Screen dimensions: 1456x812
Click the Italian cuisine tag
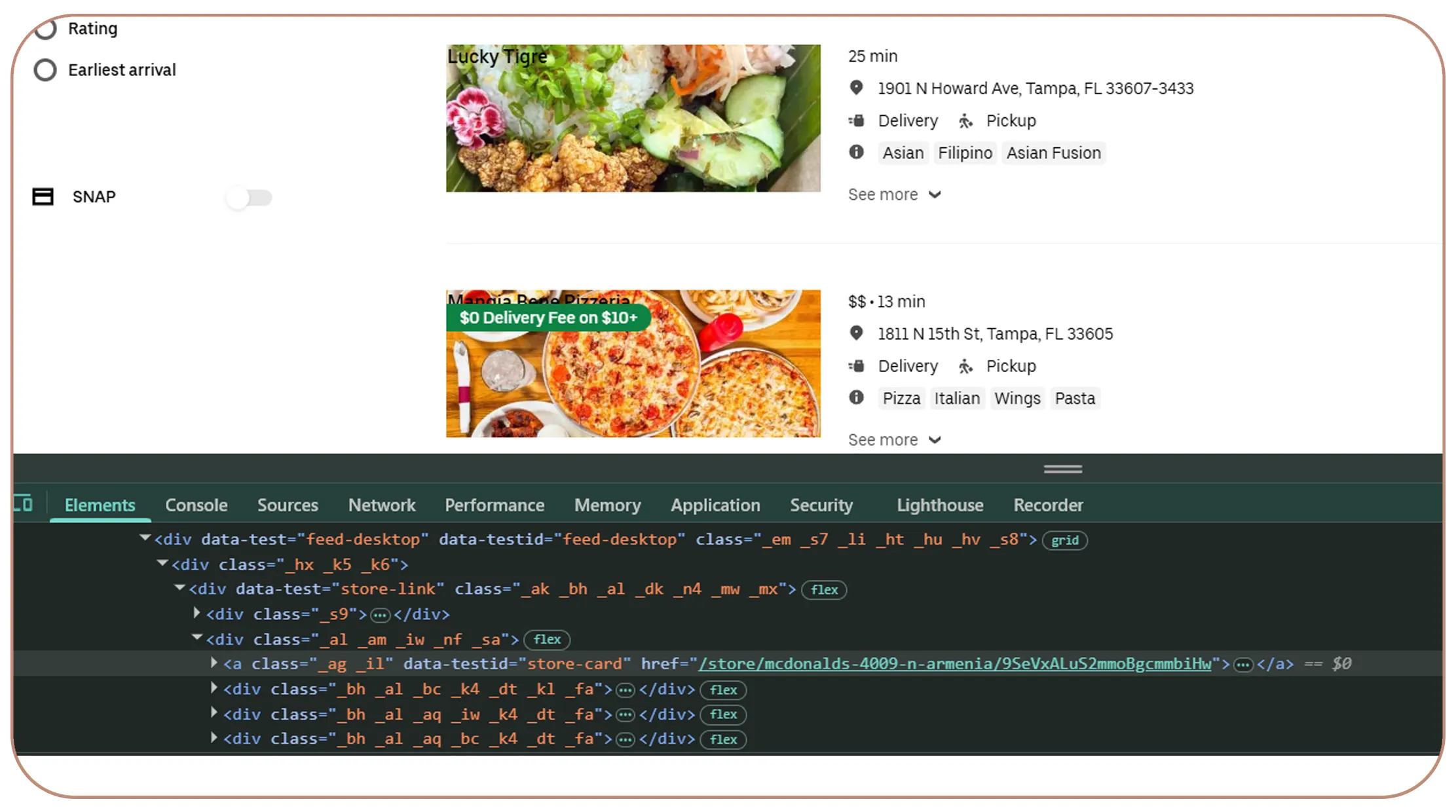tap(957, 398)
